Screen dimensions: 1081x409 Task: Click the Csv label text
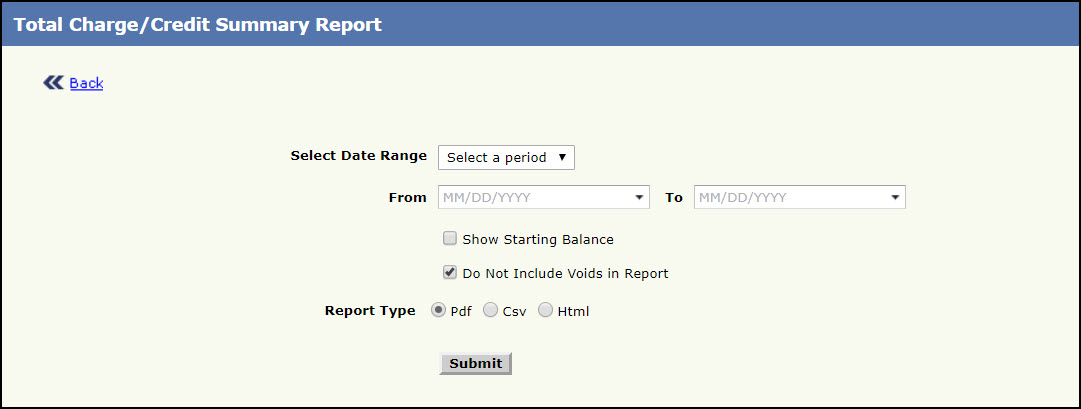pyautogui.click(x=514, y=311)
